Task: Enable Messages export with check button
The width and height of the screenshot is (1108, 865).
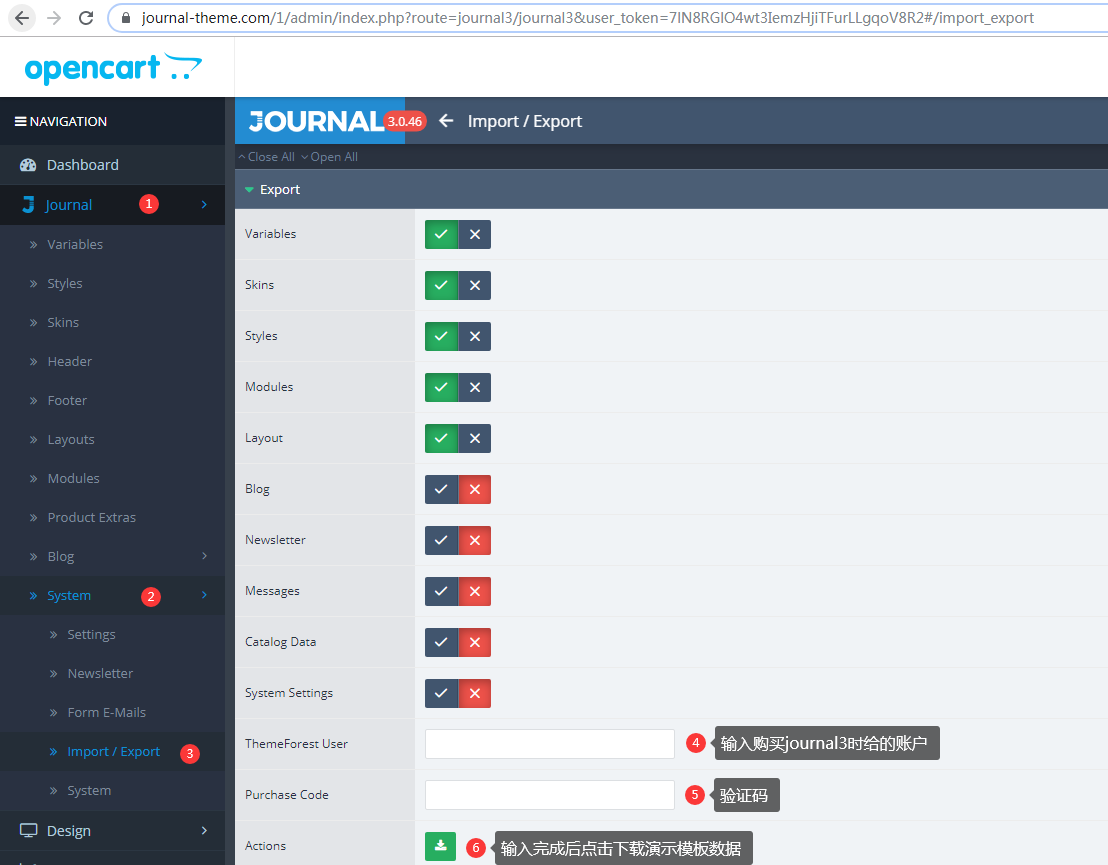Action: (x=441, y=592)
